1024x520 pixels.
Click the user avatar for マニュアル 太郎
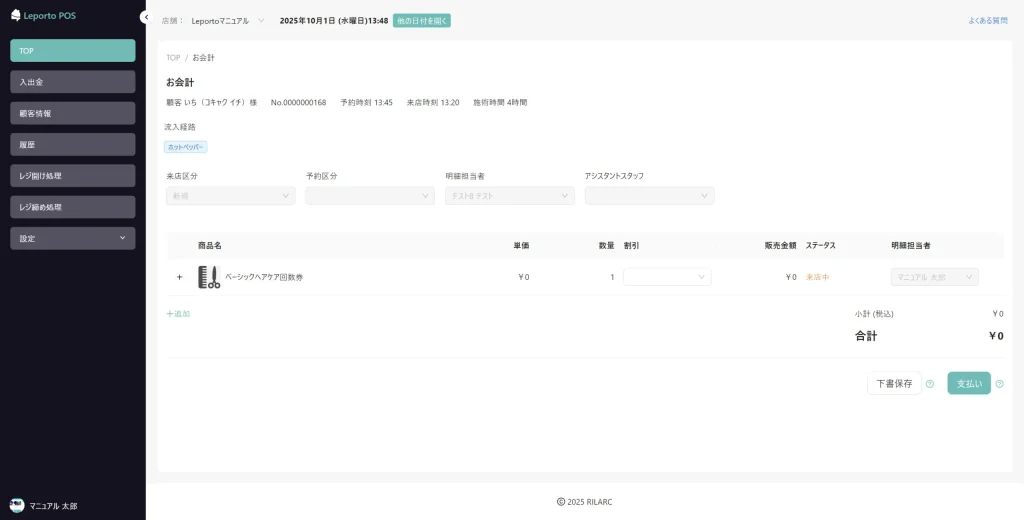(17, 506)
